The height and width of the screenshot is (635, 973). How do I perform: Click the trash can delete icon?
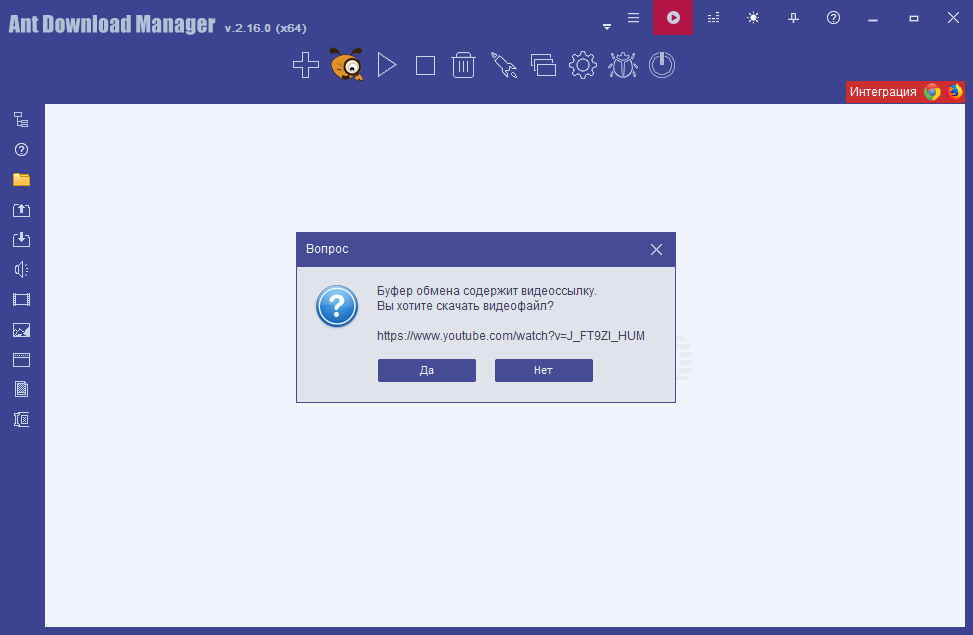click(x=463, y=66)
